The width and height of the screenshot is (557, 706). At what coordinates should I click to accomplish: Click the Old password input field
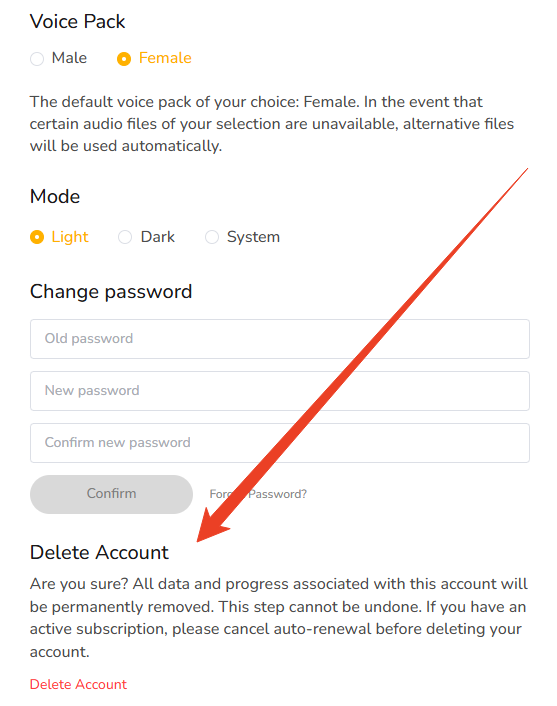280,339
